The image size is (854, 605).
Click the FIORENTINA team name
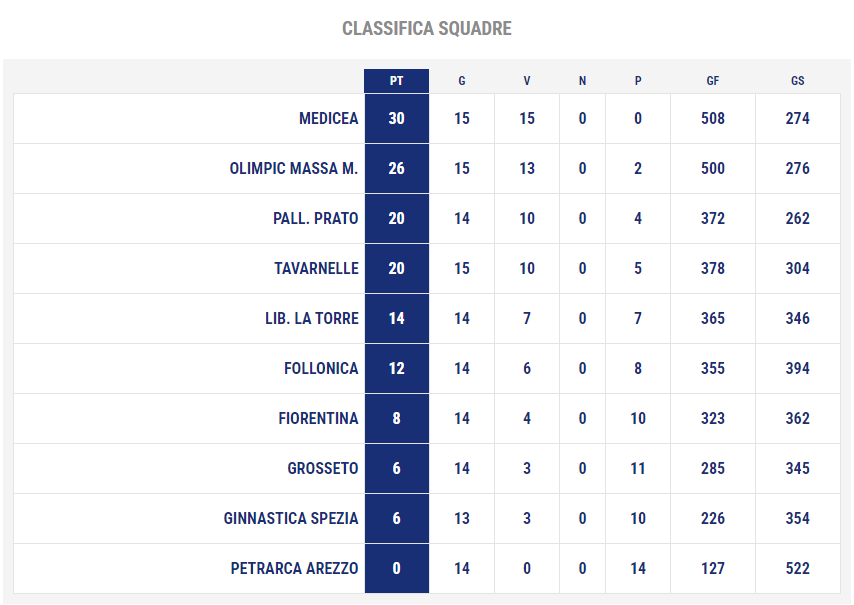click(x=319, y=418)
